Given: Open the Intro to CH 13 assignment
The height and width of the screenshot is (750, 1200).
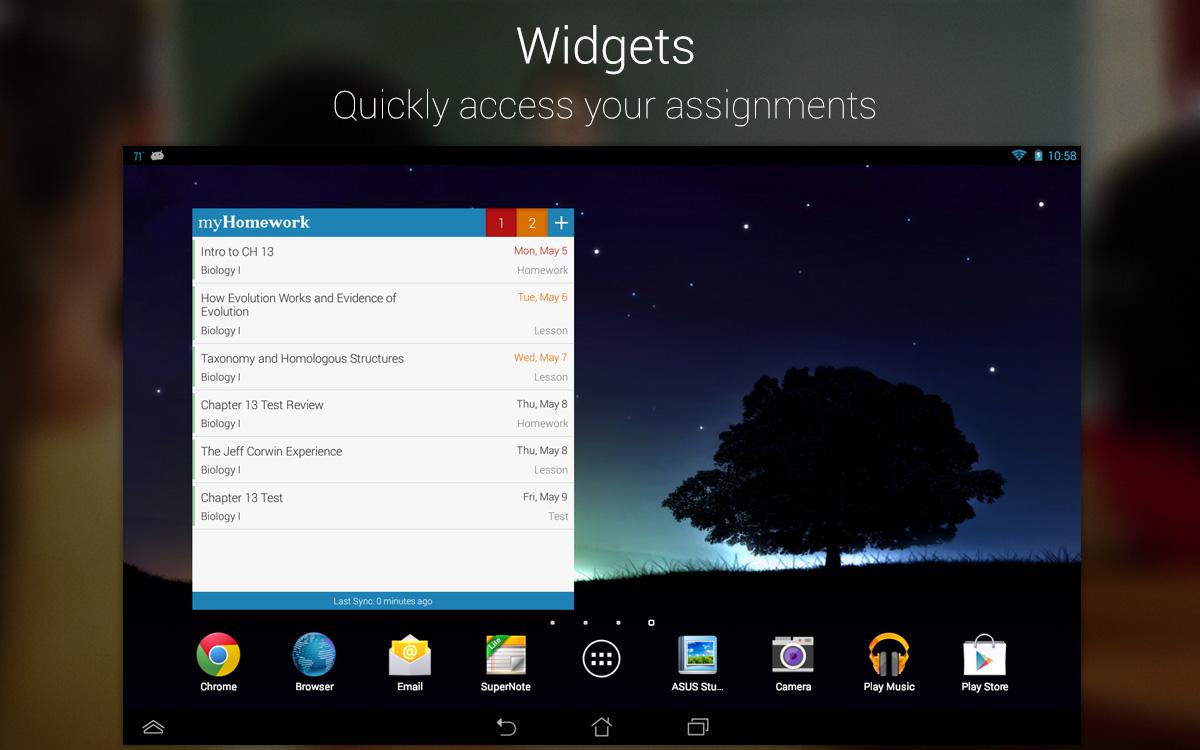Looking at the screenshot, I should click(383, 260).
